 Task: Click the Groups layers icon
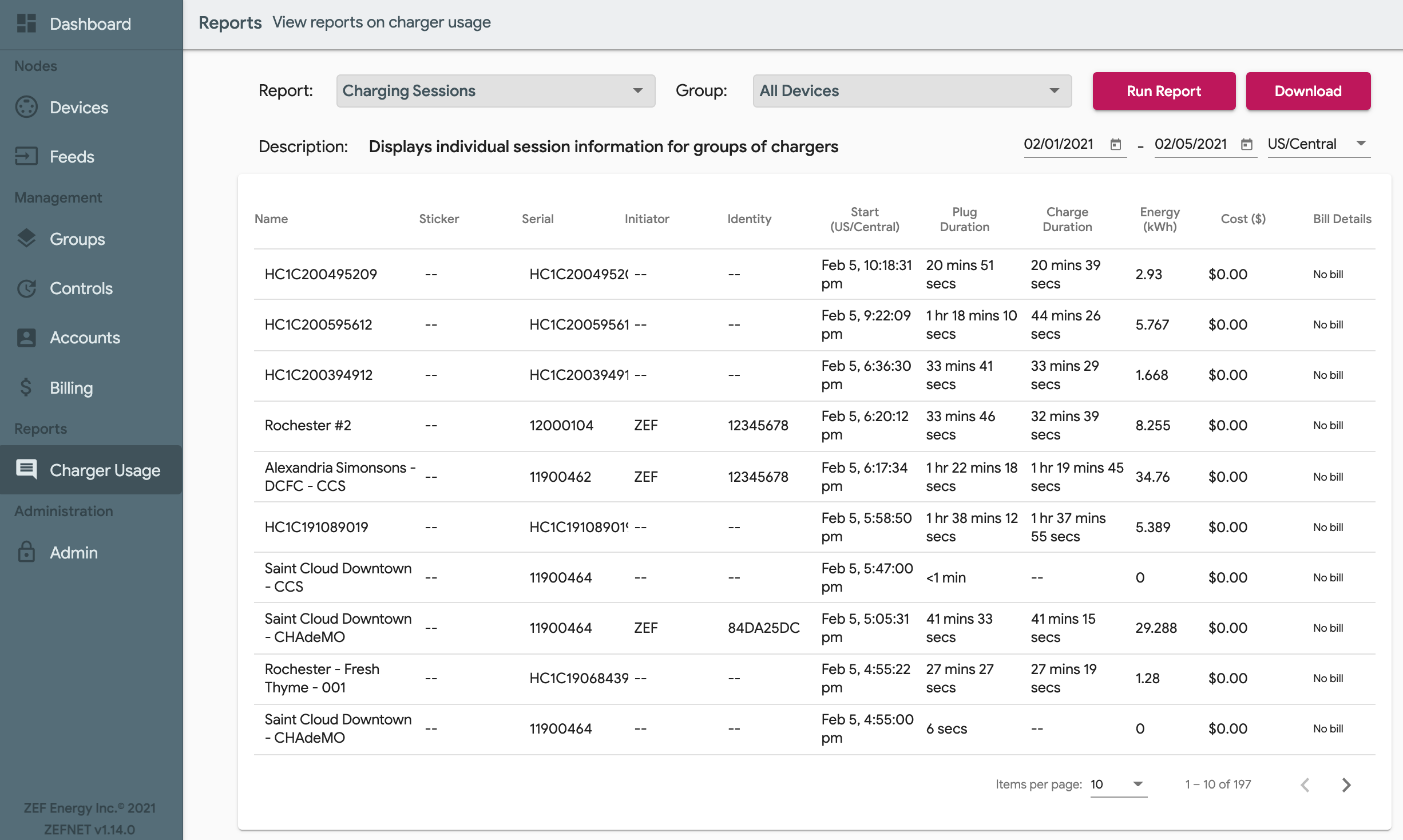coord(26,239)
